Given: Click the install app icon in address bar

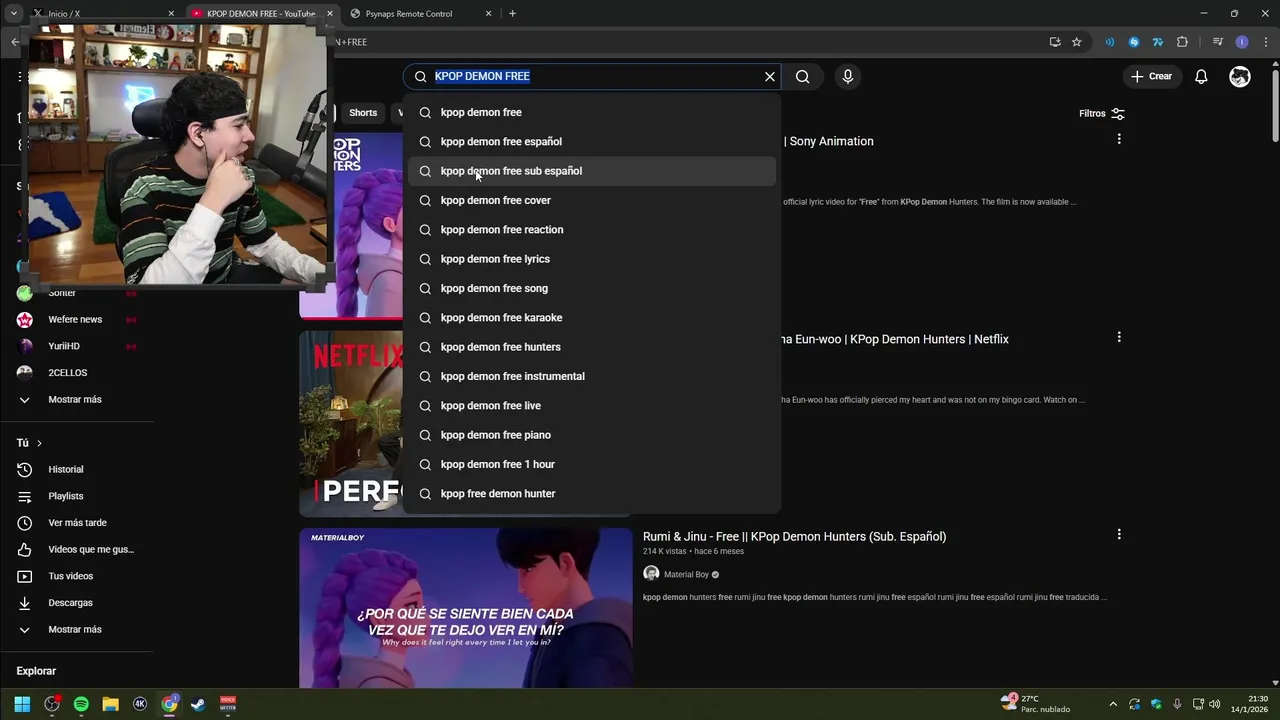Looking at the screenshot, I should 1055,42.
